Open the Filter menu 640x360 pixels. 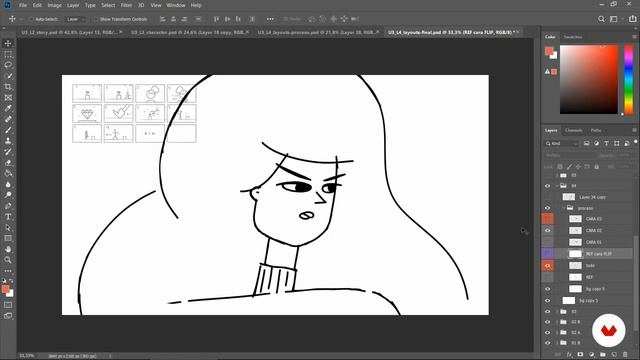click(126, 5)
